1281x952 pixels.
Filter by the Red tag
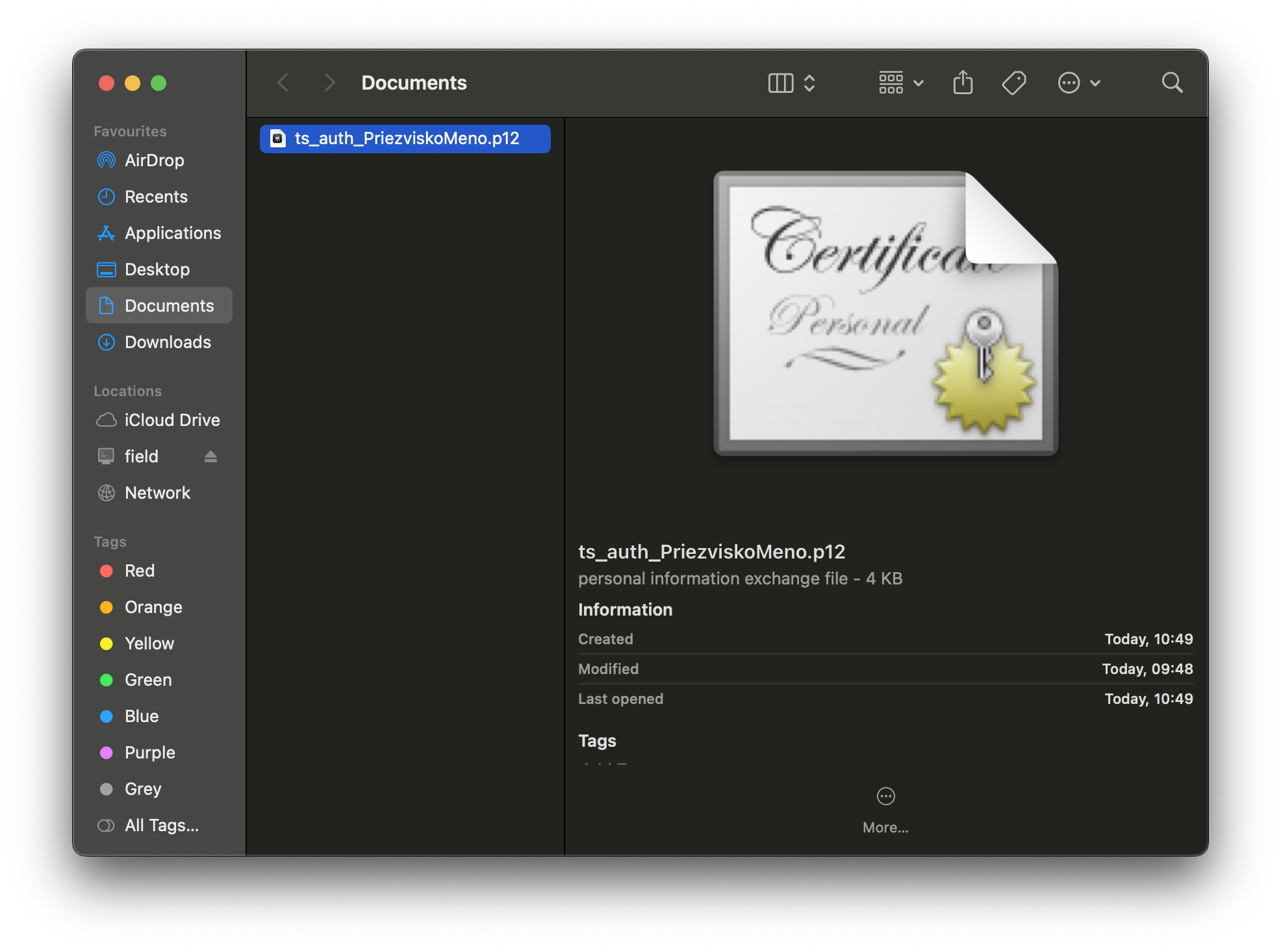[159, 571]
